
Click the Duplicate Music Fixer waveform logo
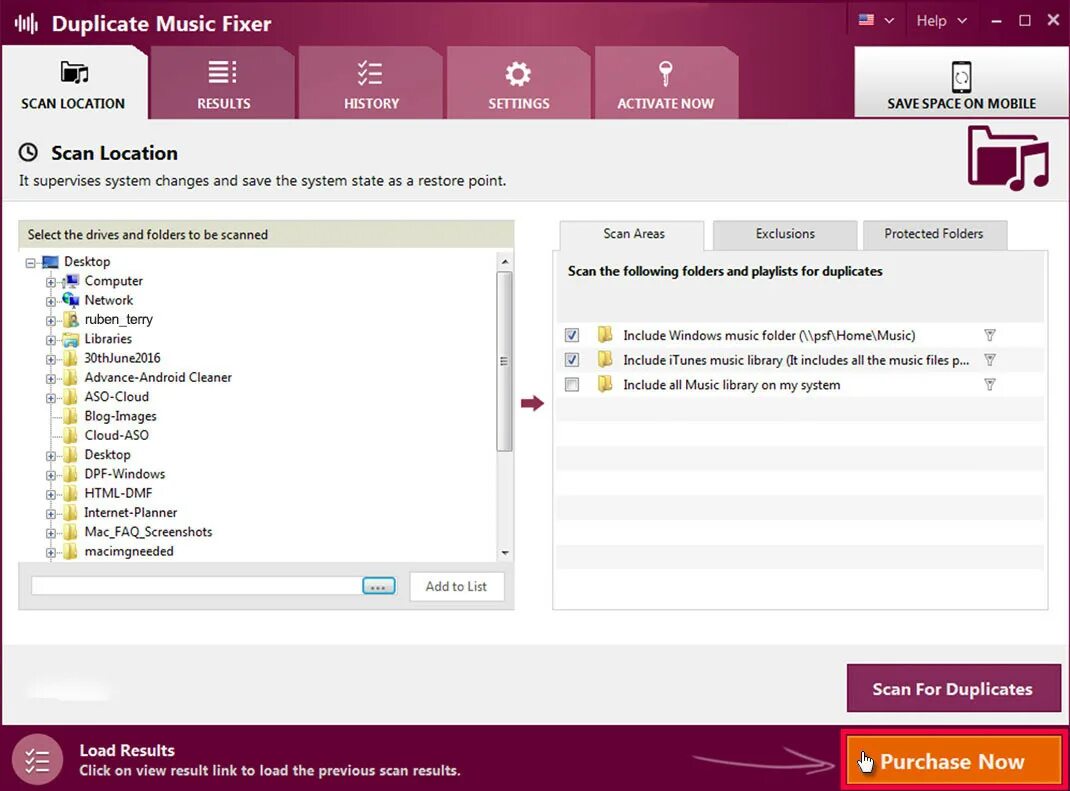point(26,24)
